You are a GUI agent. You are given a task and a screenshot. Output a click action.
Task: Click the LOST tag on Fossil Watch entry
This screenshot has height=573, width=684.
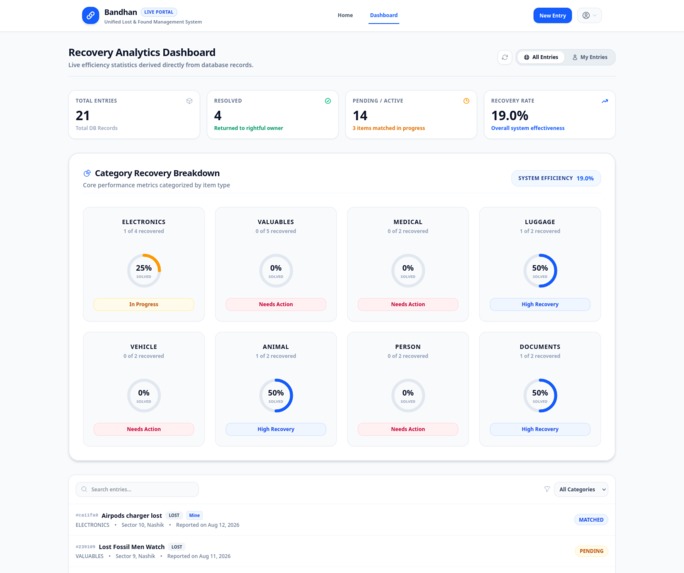[177, 547]
